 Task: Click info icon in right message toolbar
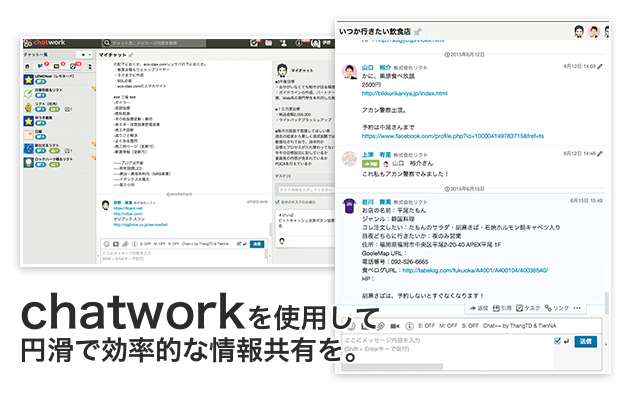[409, 326]
